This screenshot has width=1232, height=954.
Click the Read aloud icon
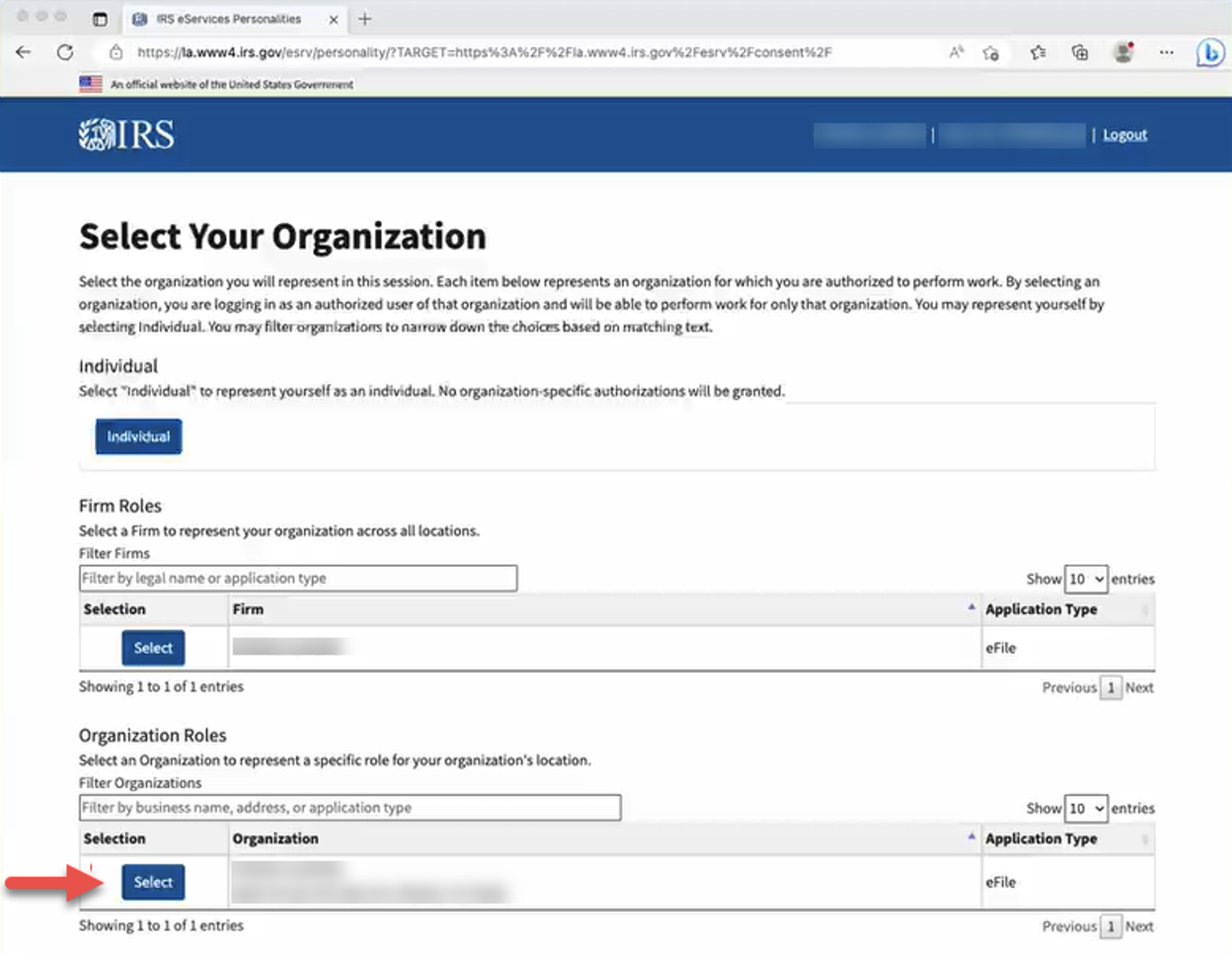[956, 52]
